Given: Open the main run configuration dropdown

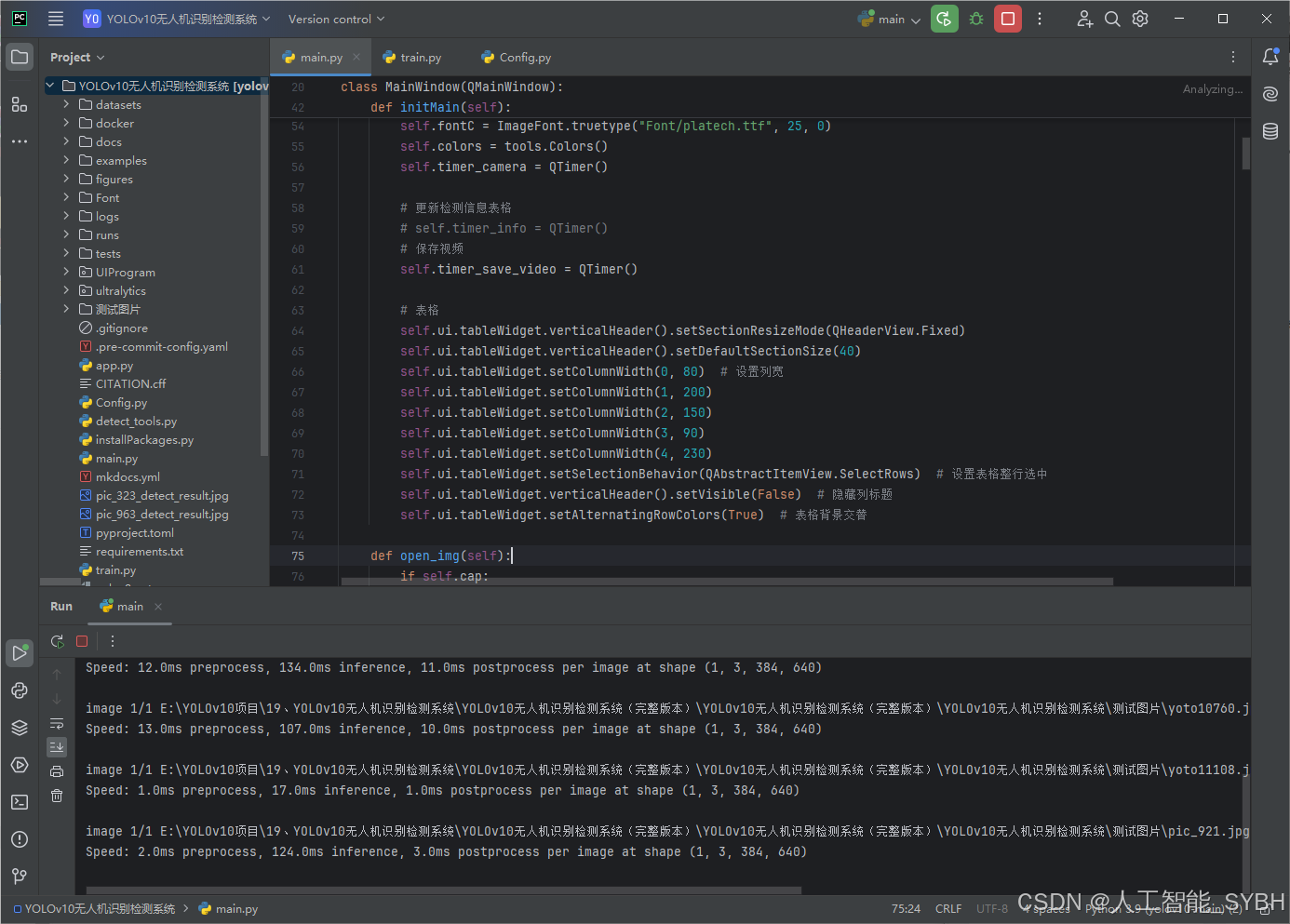Looking at the screenshot, I should tap(890, 19).
